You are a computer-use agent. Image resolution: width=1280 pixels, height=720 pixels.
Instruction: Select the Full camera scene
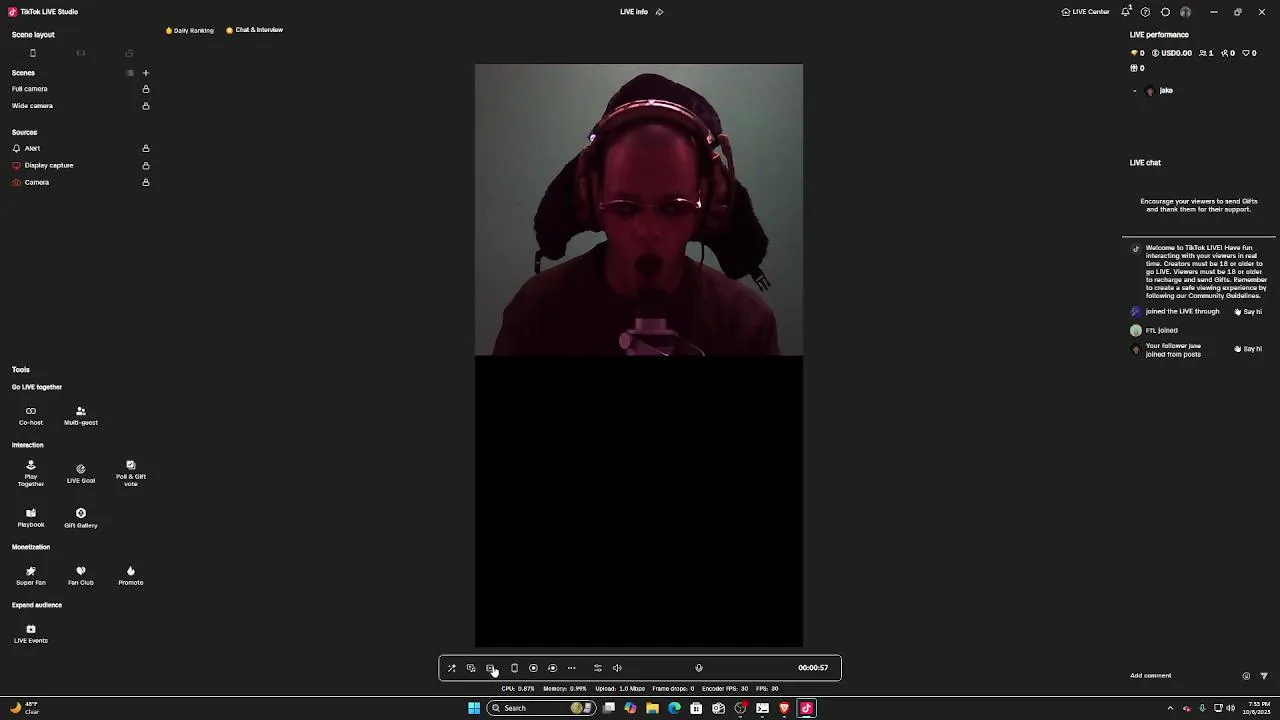[30, 89]
